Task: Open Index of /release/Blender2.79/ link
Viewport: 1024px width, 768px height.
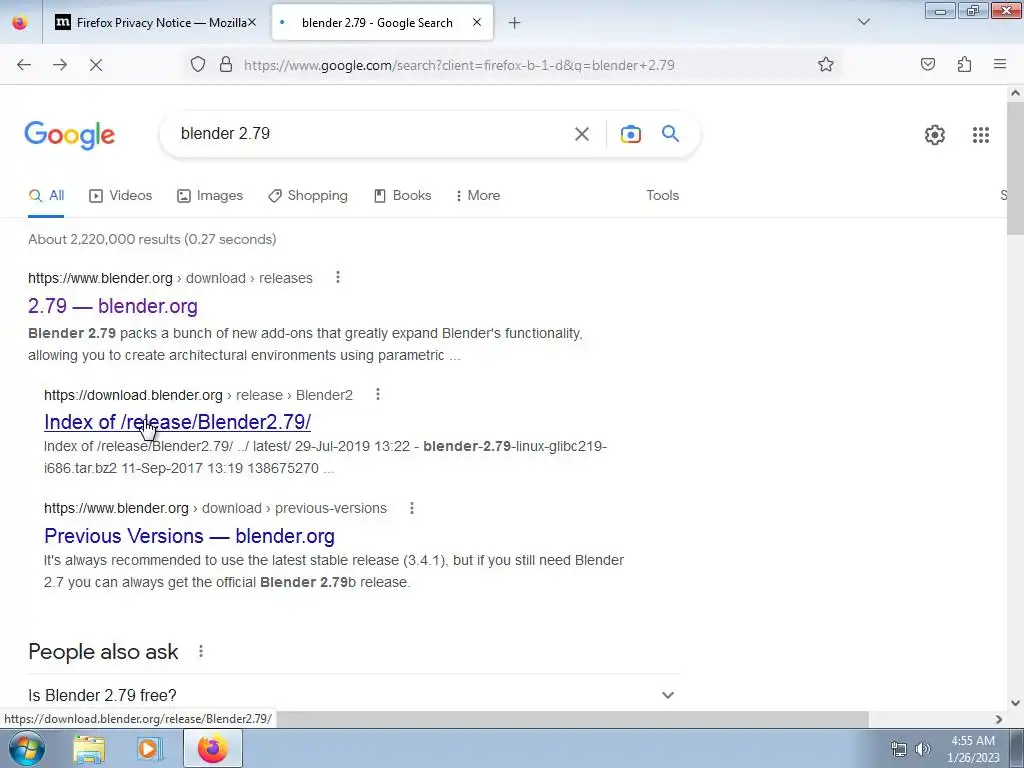Action: (178, 422)
